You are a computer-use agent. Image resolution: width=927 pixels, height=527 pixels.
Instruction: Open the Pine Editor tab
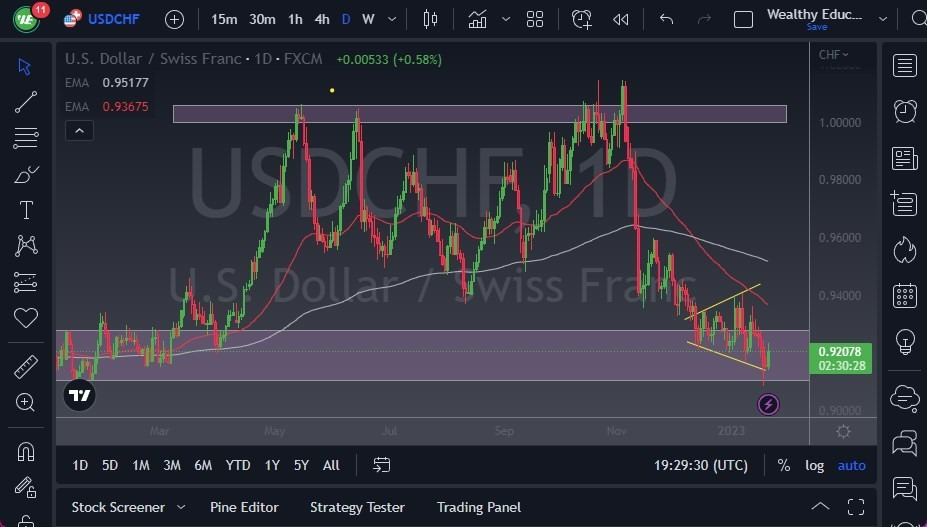(x=244, y=507)
